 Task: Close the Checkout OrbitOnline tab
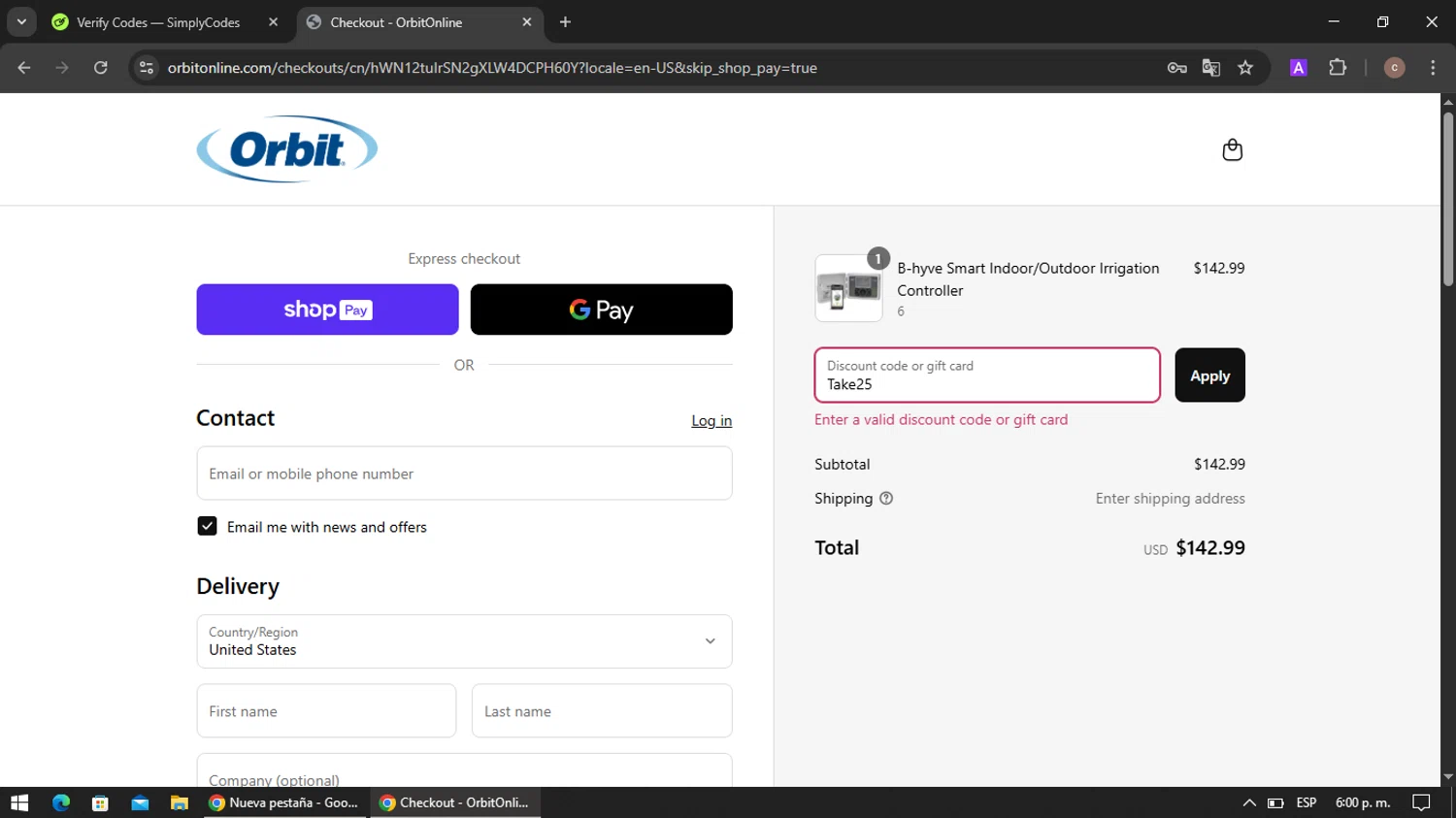[527, 22]
